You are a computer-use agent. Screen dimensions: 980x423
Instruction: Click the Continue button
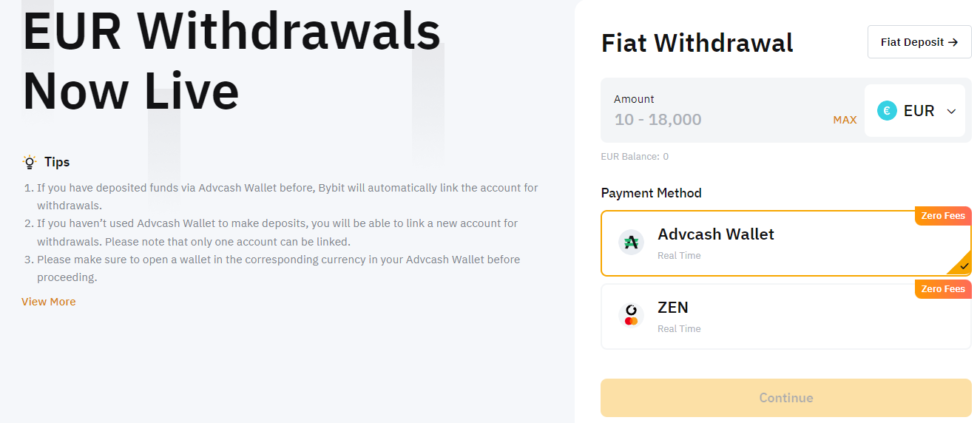pos(786,398)
